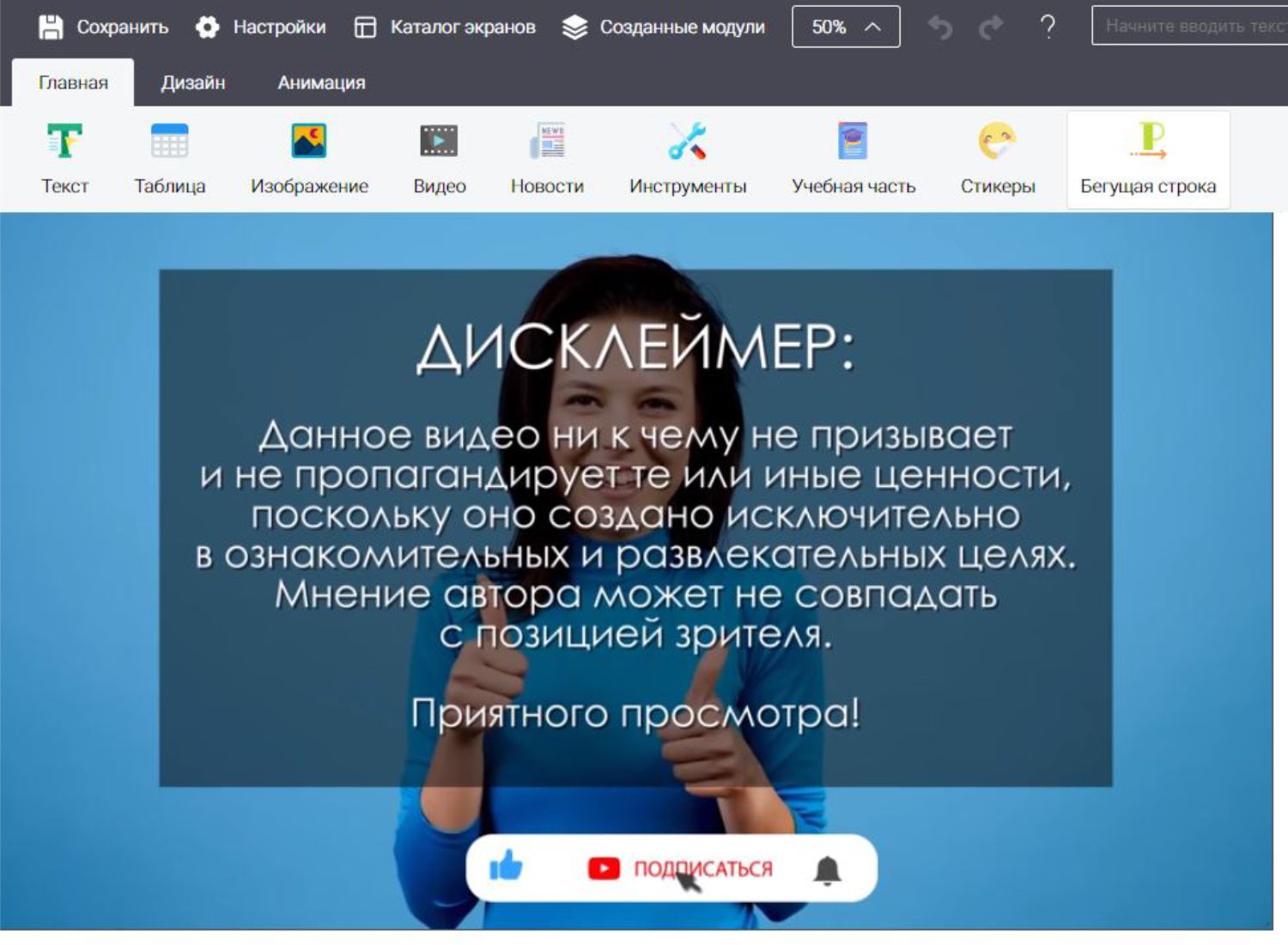Image resolution: width=1288 pixels, height=945 pixels.
Task: Click the red YouTube play logo
Action: (x=604, y=869)
